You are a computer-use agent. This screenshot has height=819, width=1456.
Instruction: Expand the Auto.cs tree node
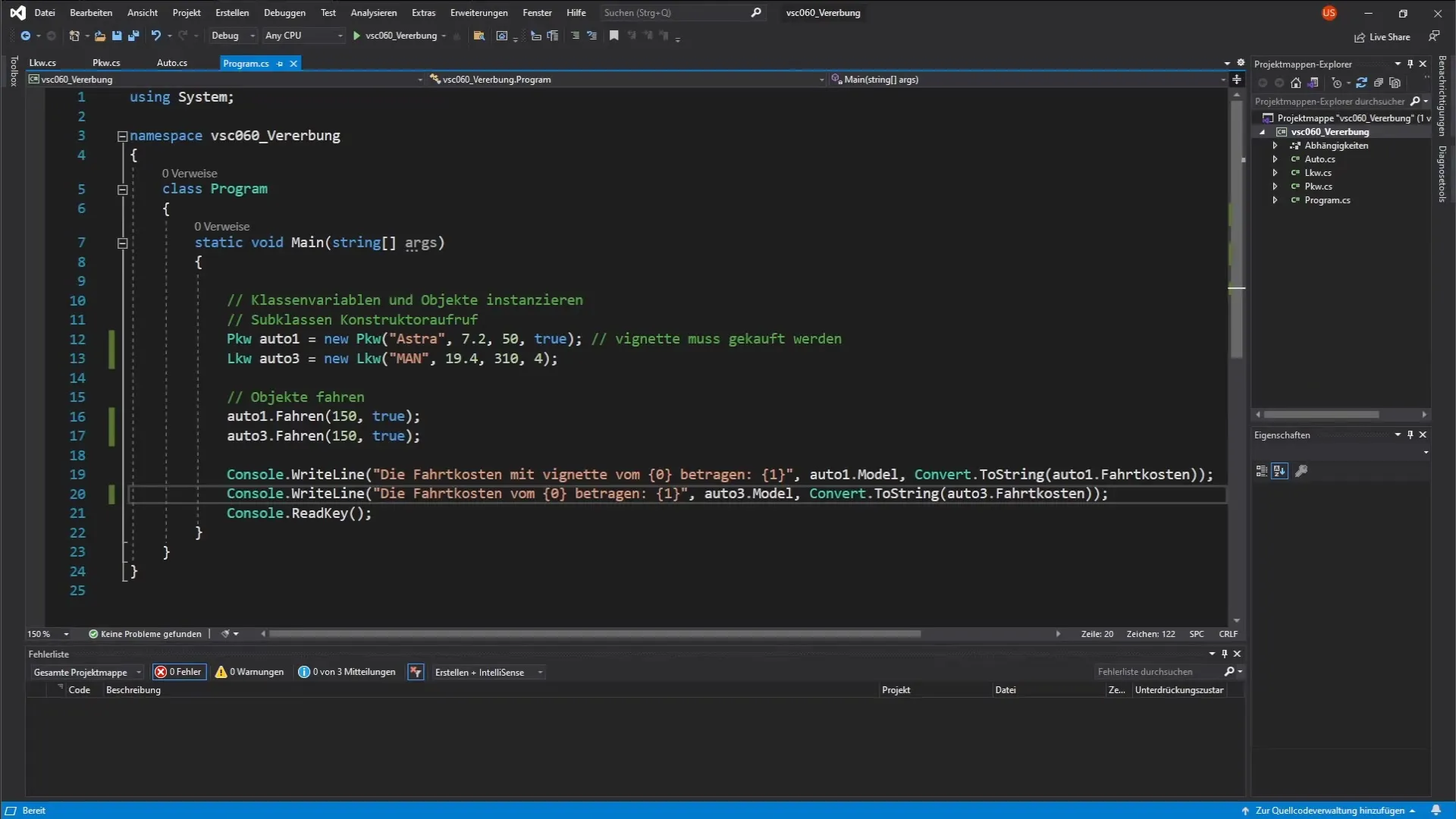click(x=1275, y=159)
